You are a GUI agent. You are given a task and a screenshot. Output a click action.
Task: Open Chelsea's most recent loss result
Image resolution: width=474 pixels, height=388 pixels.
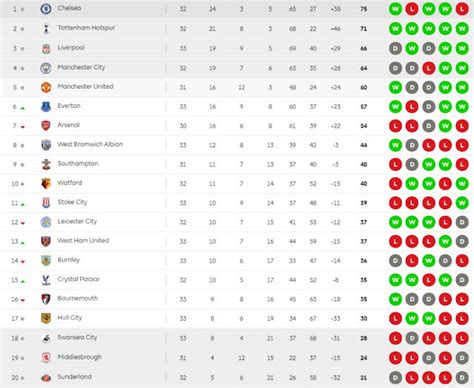pos(462,9)
